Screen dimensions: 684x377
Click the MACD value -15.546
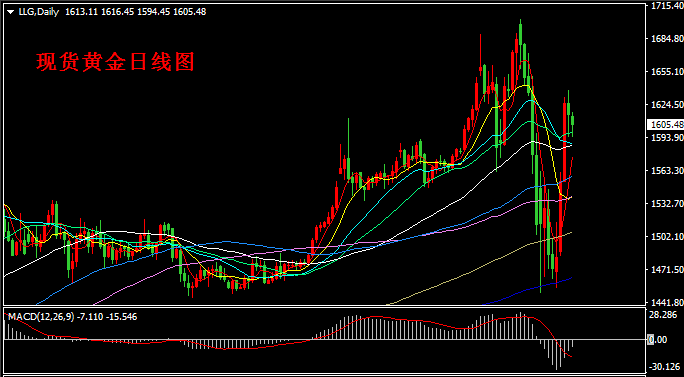coord(120,317)
